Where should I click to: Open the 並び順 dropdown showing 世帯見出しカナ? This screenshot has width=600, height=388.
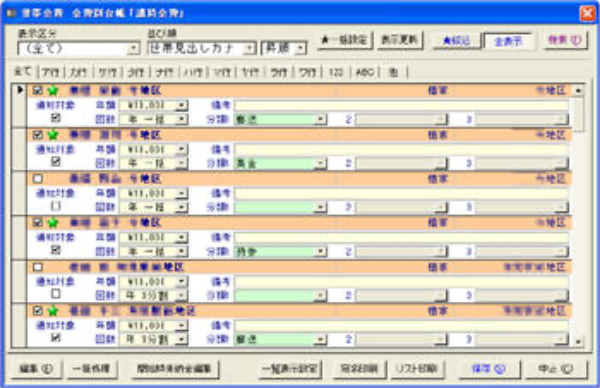pos(249,49)
